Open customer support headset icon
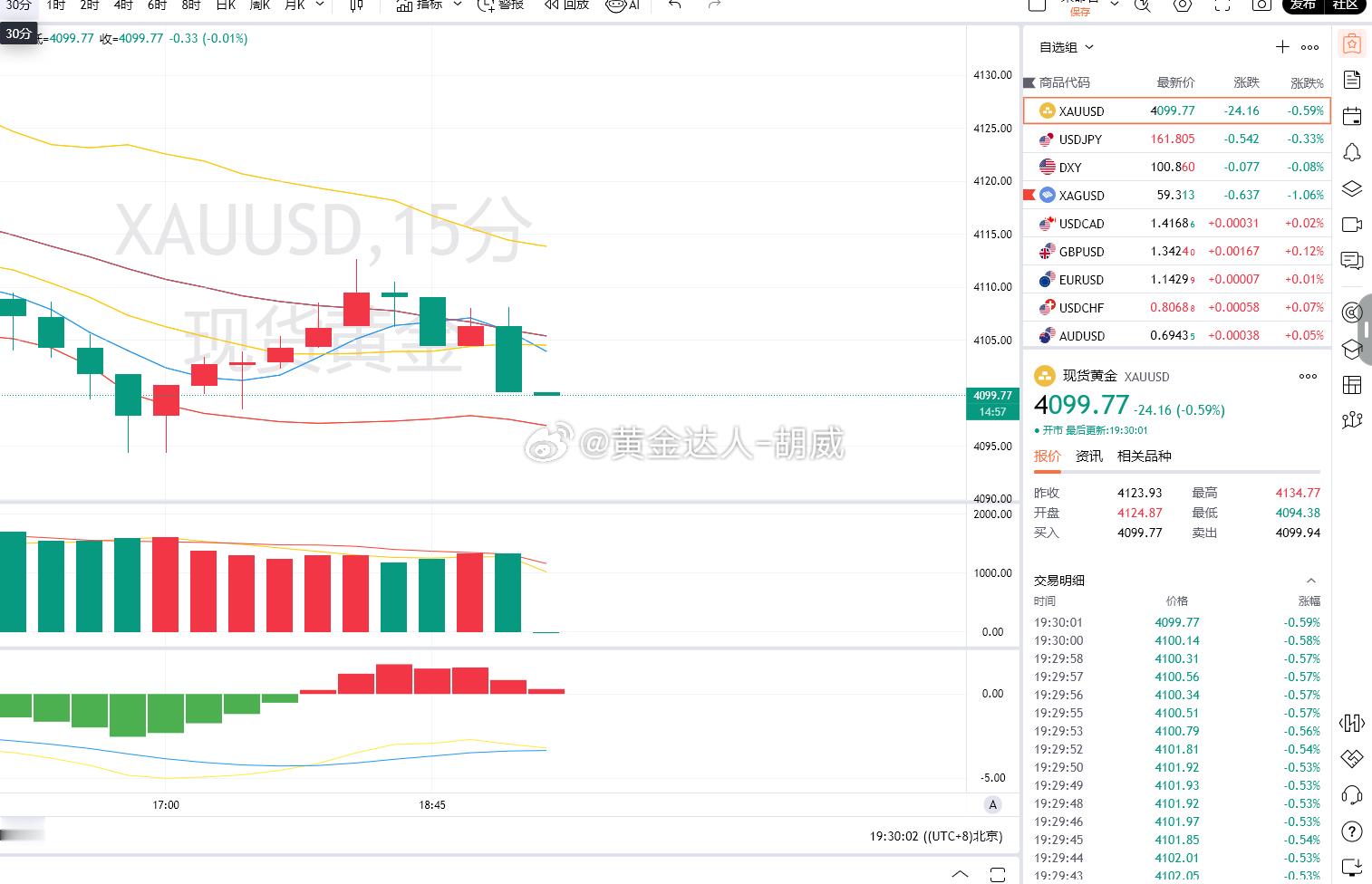This screenshot has width=1372, height=884. (x=1351, y=795)
